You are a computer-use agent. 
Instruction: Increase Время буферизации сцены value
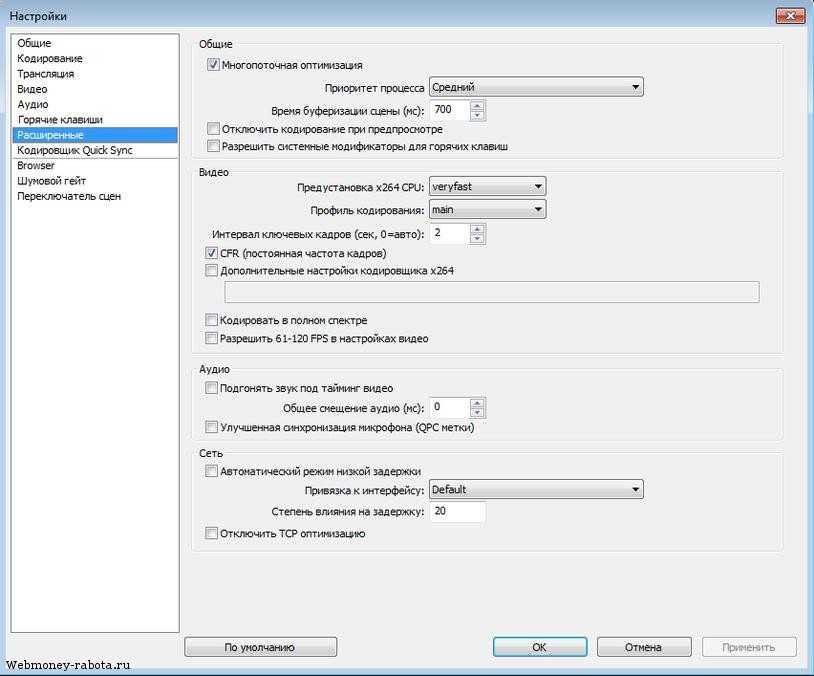[x=478, y=105]
